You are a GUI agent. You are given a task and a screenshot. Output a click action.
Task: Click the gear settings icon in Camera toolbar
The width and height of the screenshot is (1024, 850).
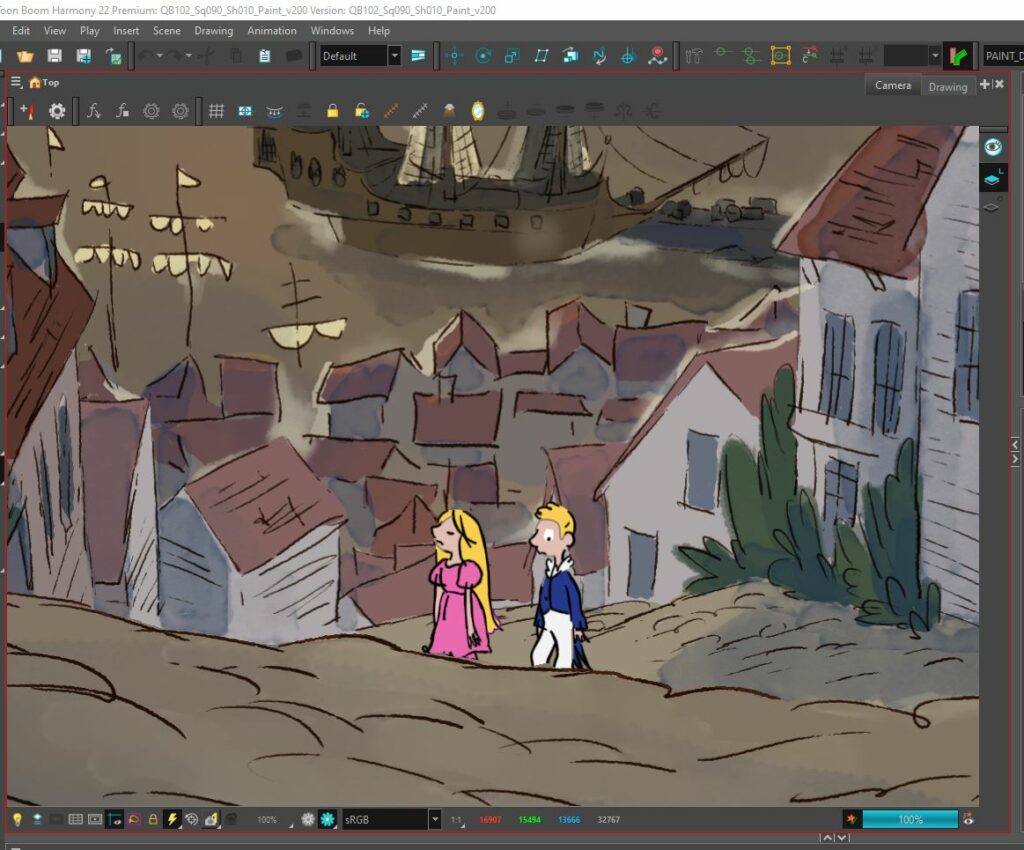click(57, 111)
